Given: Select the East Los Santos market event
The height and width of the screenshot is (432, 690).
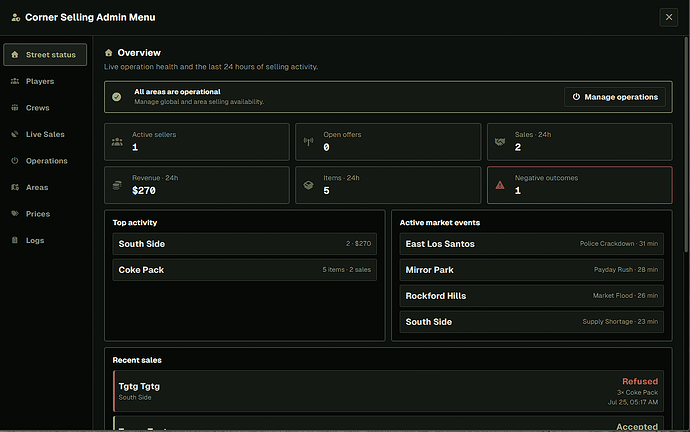Looking at the screenshot, I should (532, 244).
